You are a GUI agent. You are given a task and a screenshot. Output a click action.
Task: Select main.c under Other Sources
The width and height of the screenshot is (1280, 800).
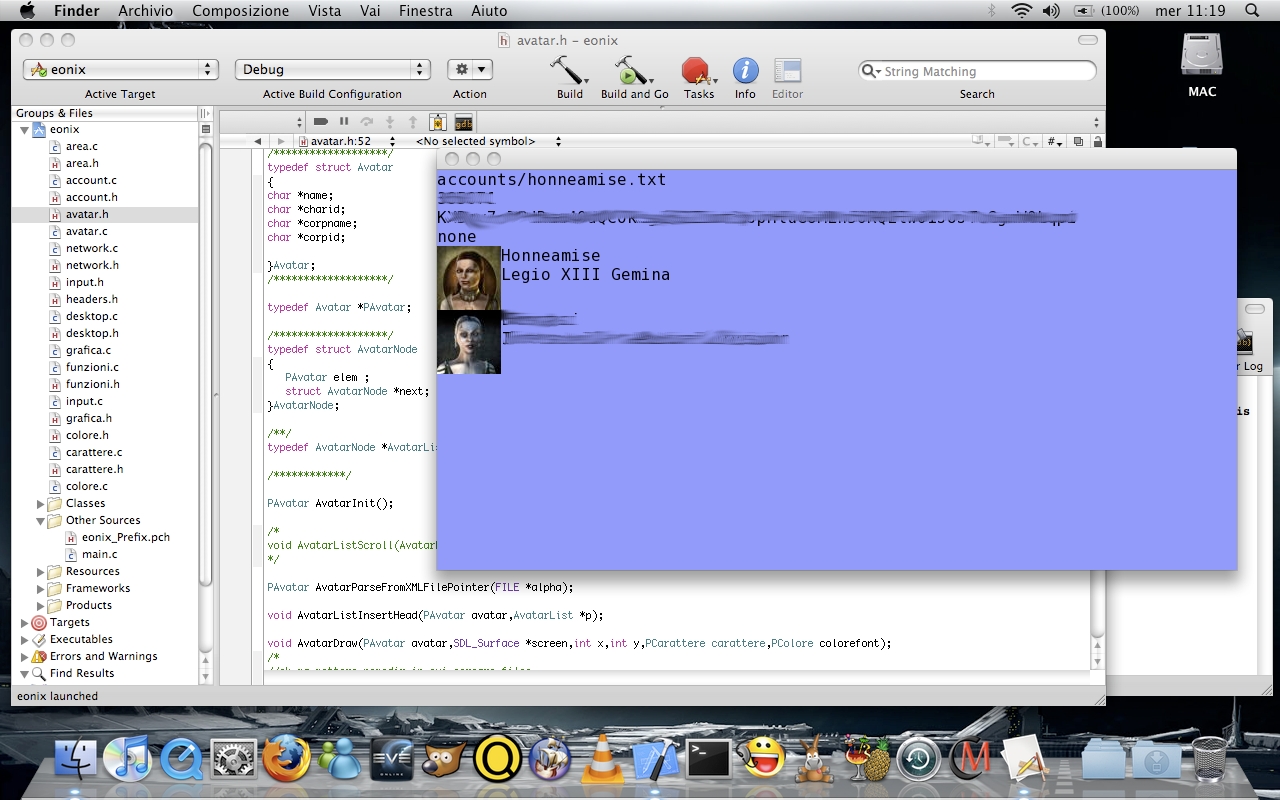(x=99, y=554)
